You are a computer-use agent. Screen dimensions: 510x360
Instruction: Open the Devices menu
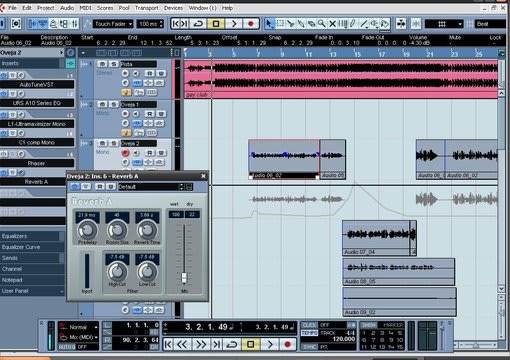(173, 8)
